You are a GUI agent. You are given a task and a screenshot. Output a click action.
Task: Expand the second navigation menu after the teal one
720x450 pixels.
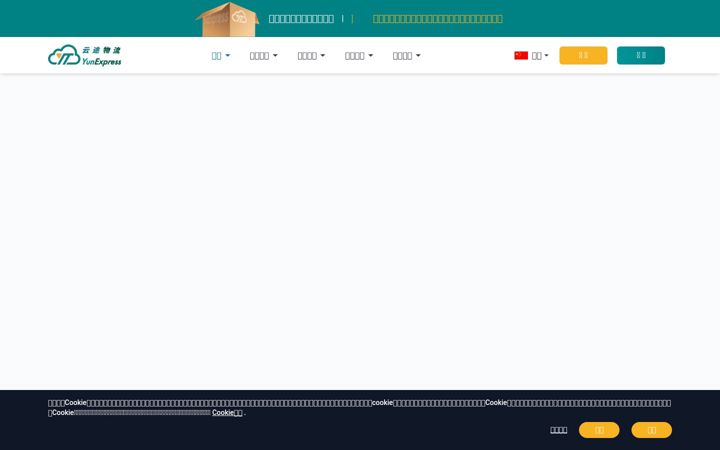pyautogui.click(x=264, y=56)
